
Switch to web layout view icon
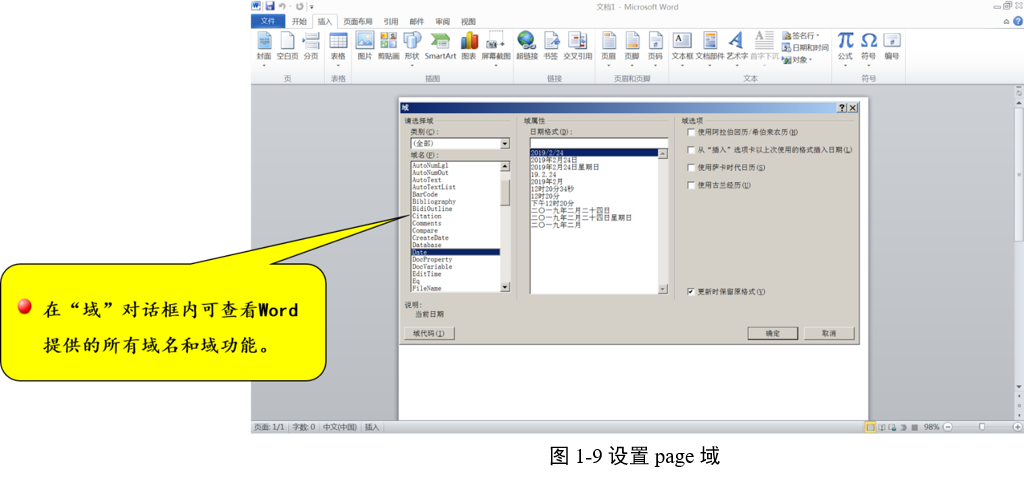pyautogui.click(x=891, y=427)
